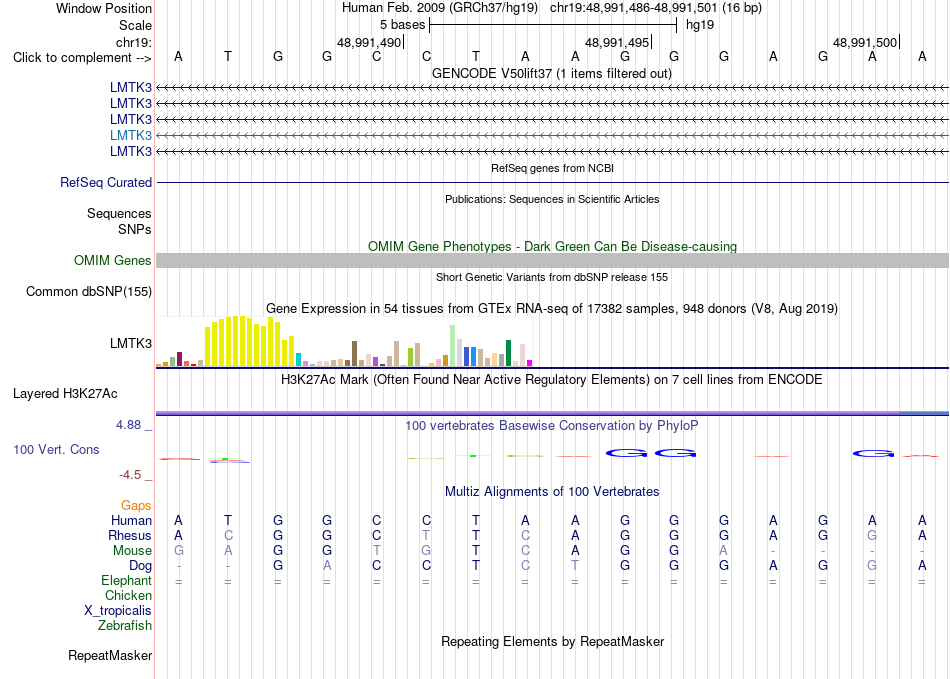Click 'Multiz Alignments of 100 Vertebrates' title
950x679 pixels.
pos(552,491)
